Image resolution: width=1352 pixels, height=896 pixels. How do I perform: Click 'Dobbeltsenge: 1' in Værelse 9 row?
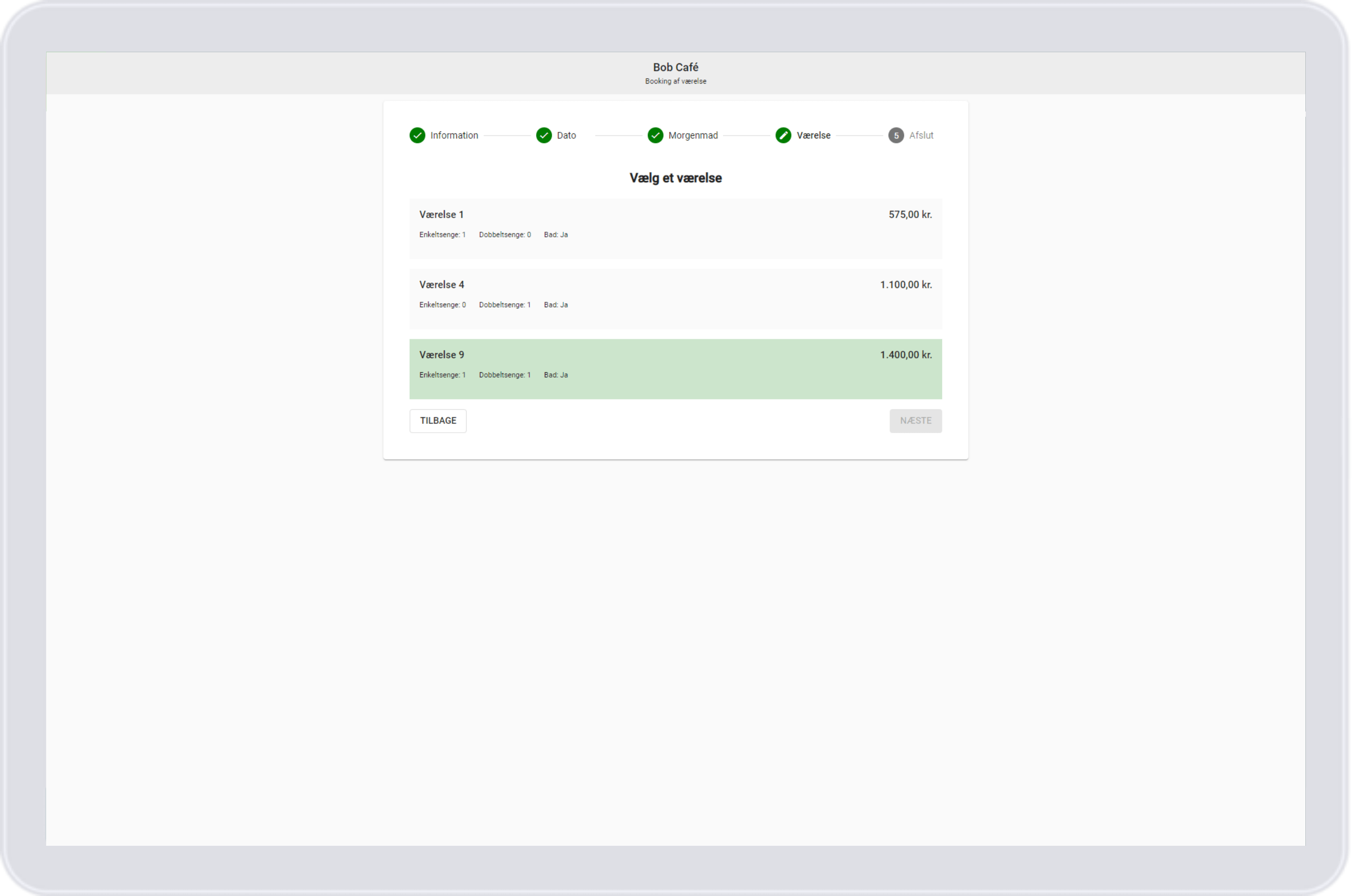pyautogui.click(x=505, y=375)
